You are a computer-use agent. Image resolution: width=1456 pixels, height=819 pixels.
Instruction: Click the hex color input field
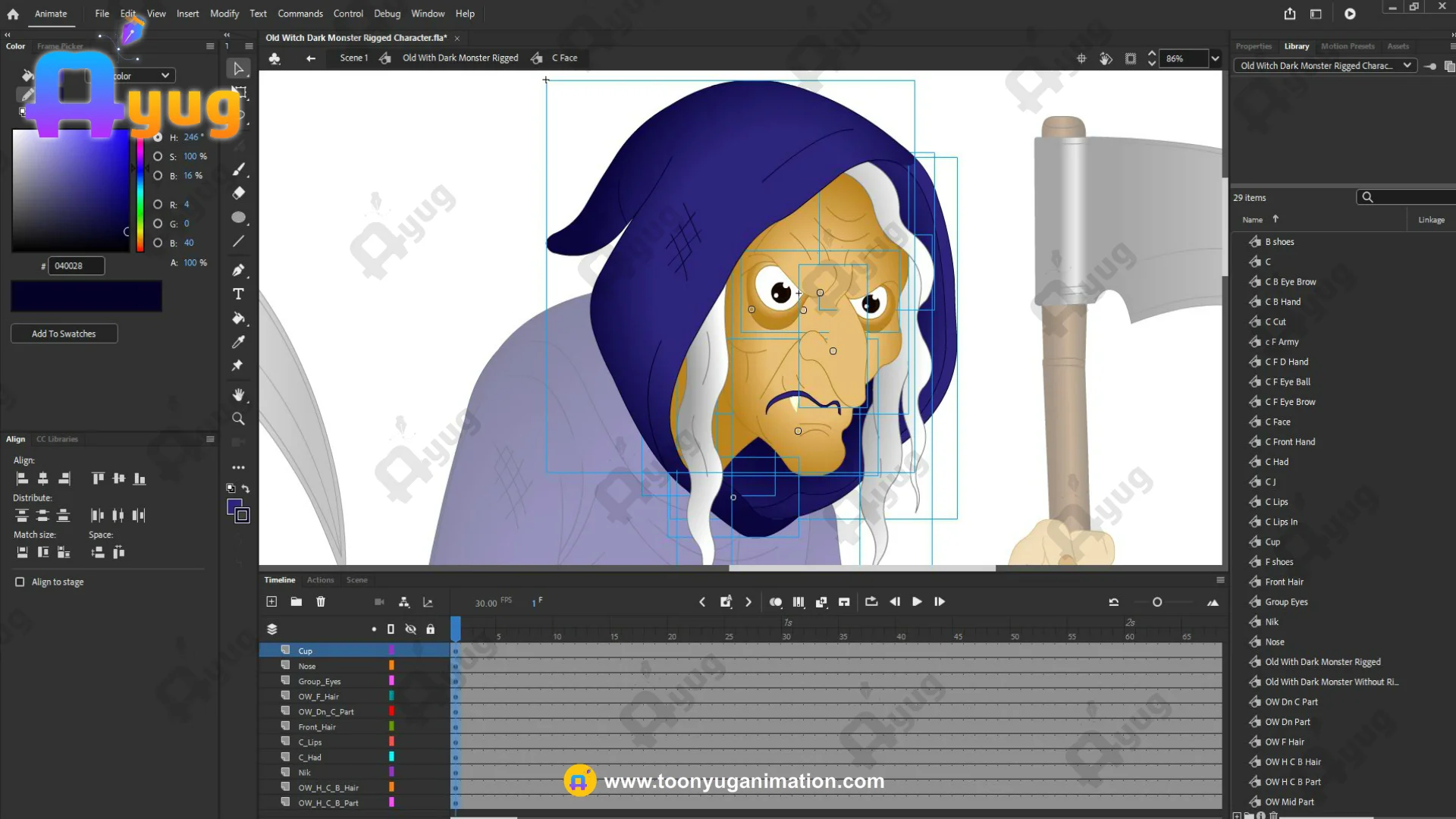pyautogui.click(x=76, y=265)
